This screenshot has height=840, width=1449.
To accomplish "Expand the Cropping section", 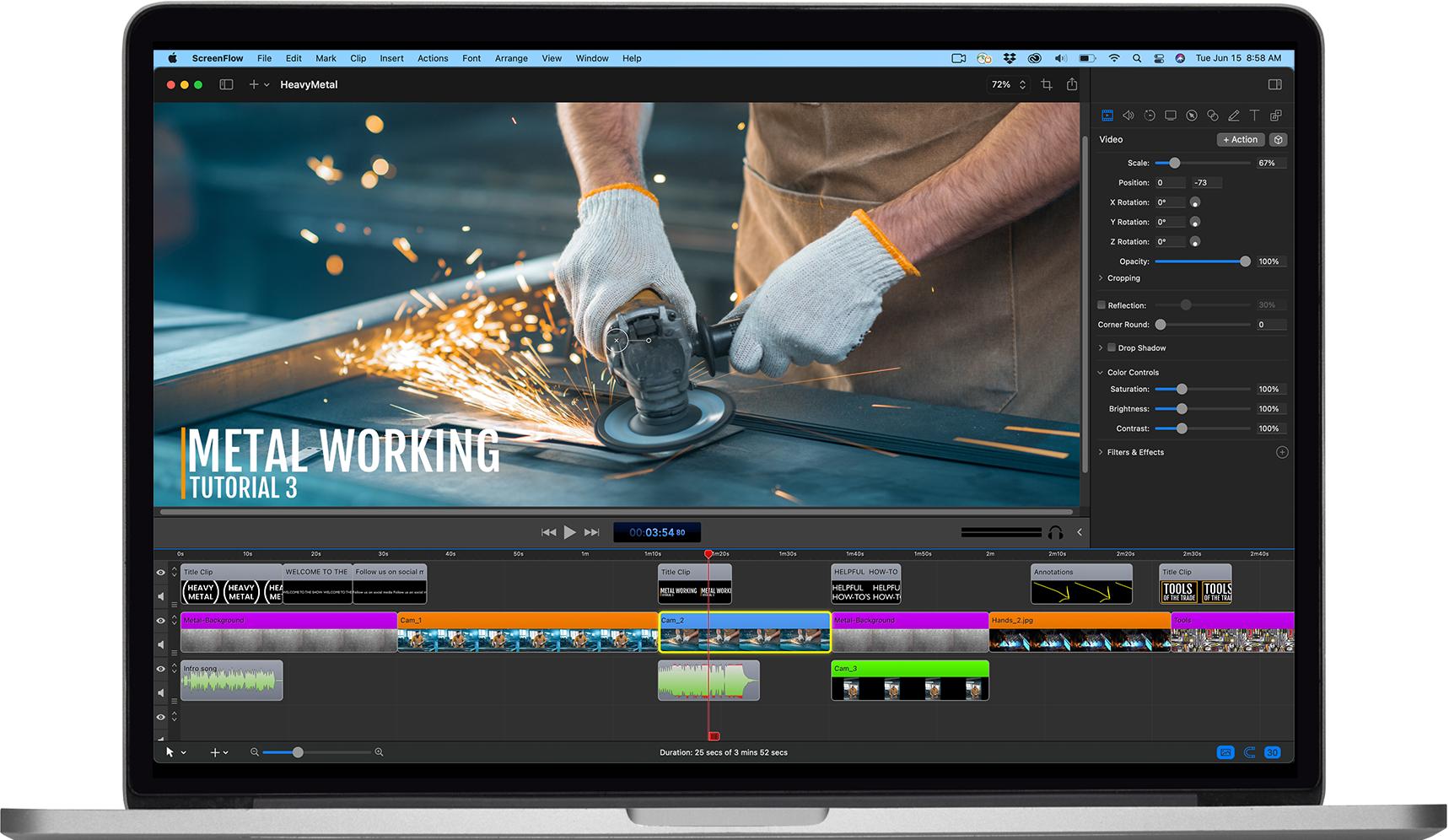I will click(x=1119, y=278).
